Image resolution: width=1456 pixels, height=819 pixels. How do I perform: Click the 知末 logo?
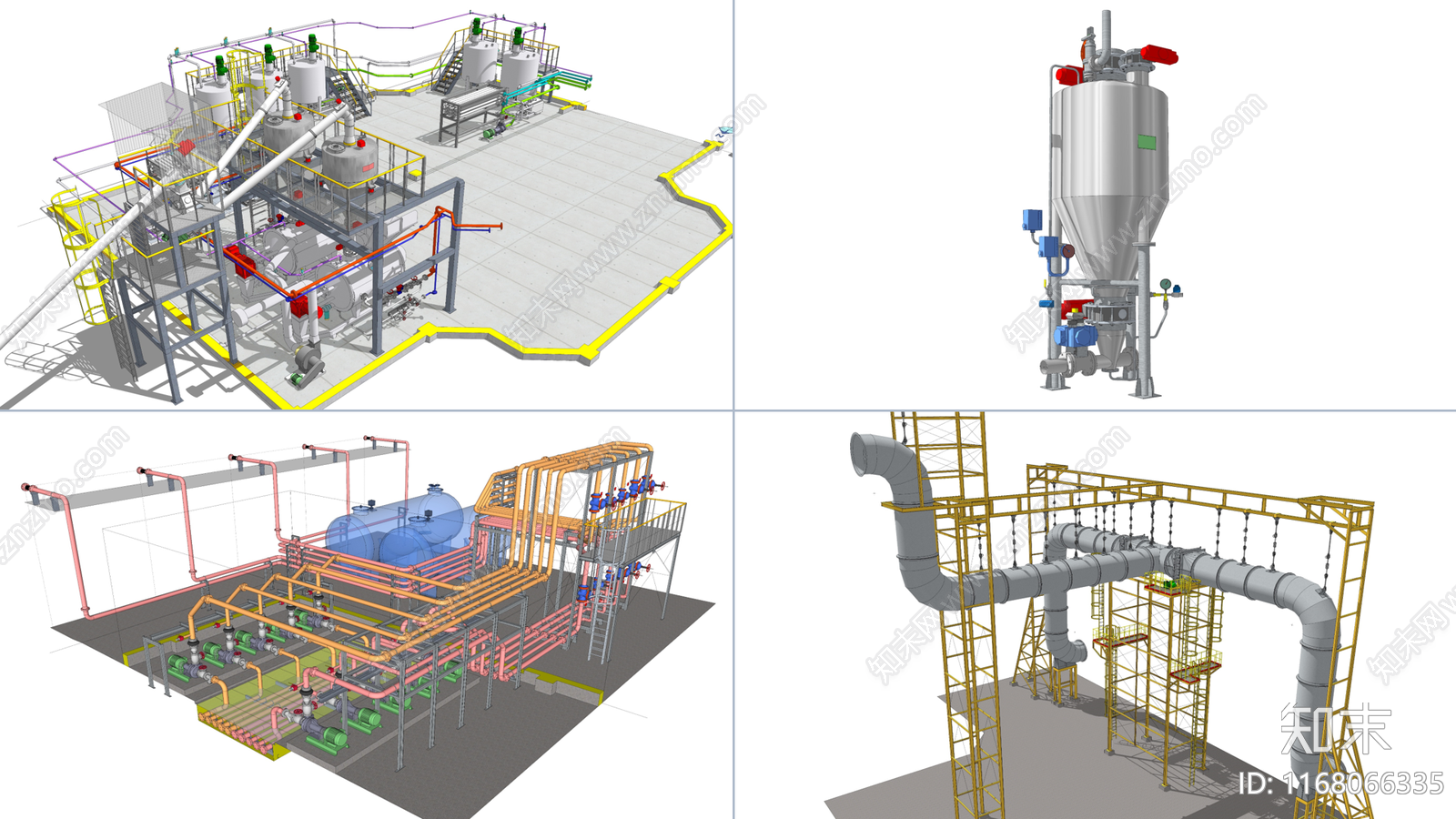[1336, 729]
